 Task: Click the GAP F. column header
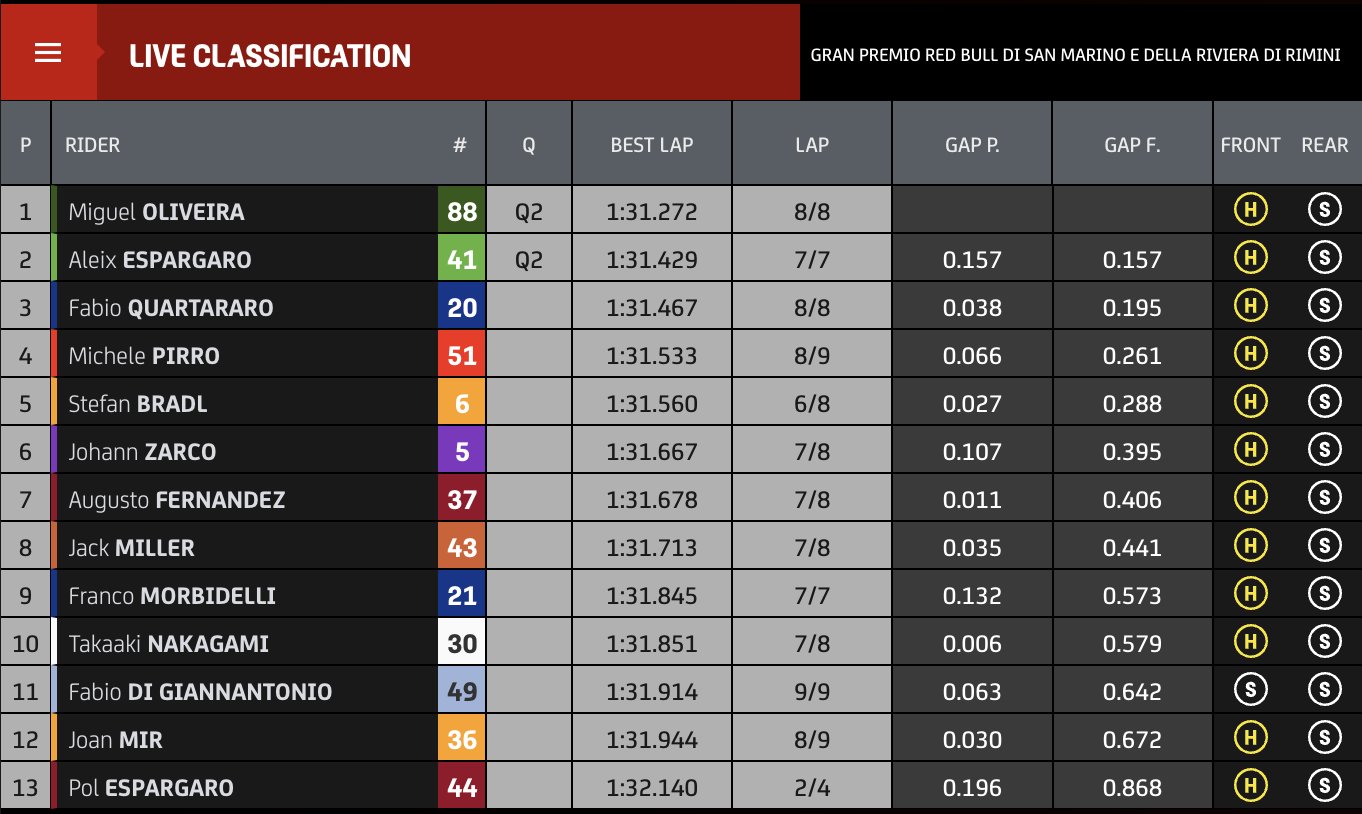pos(1132,145)
